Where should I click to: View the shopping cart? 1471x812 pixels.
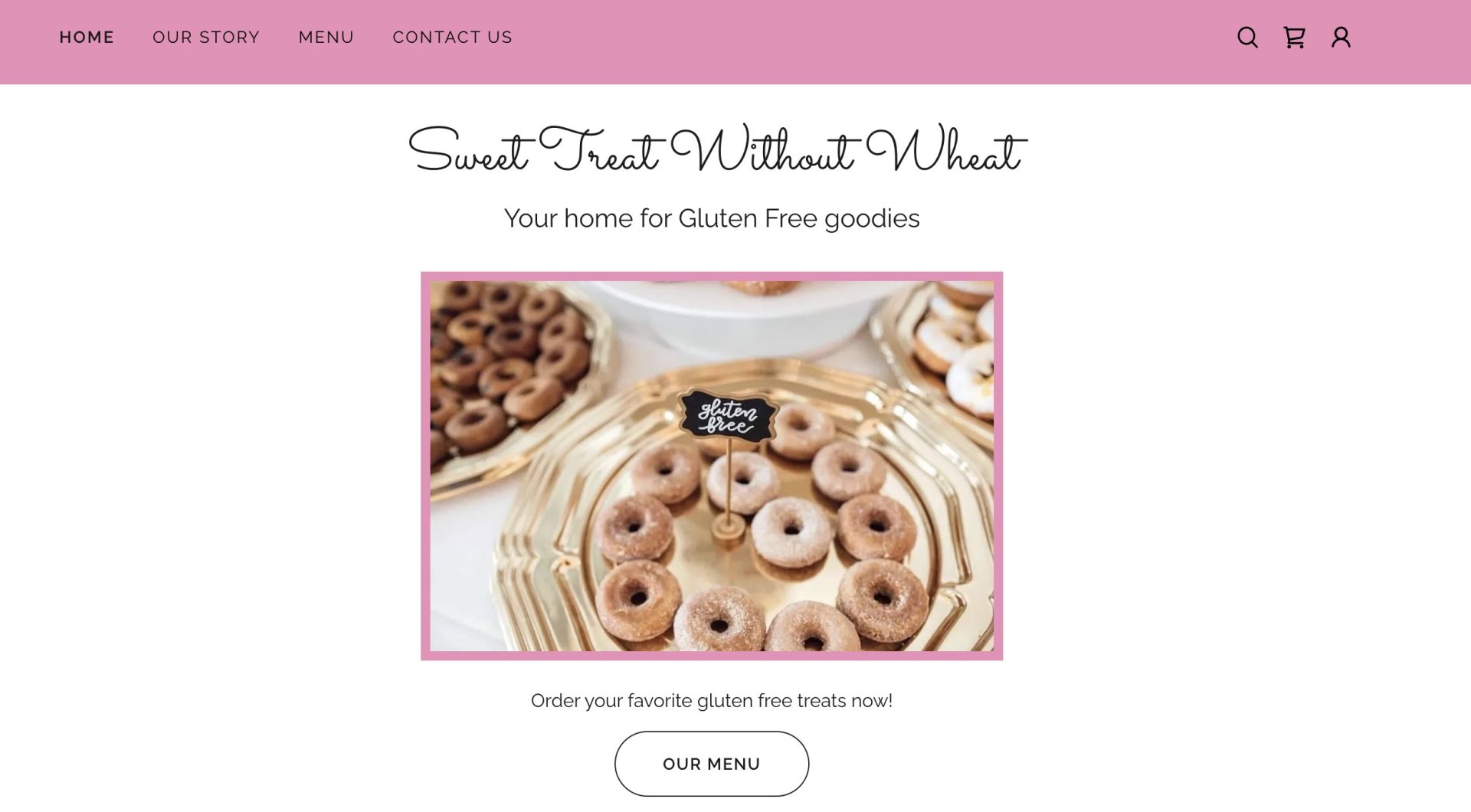point(1294,38)
